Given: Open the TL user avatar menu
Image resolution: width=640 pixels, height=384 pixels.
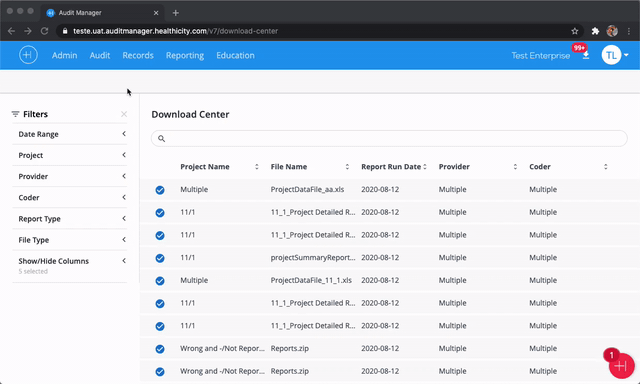Looking at the screenshot, I should (611, 55).
